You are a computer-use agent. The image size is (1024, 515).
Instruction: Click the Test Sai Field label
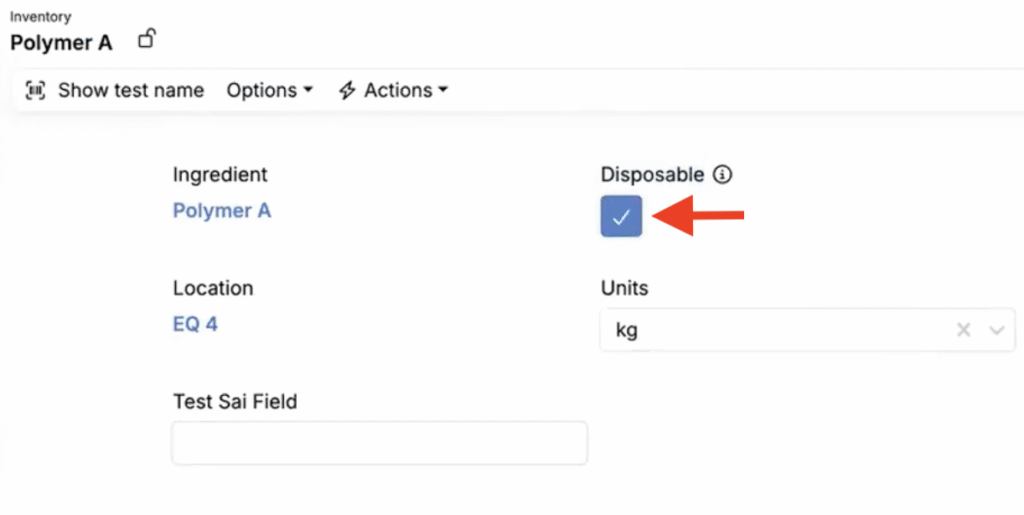click(x=235, y=401)
